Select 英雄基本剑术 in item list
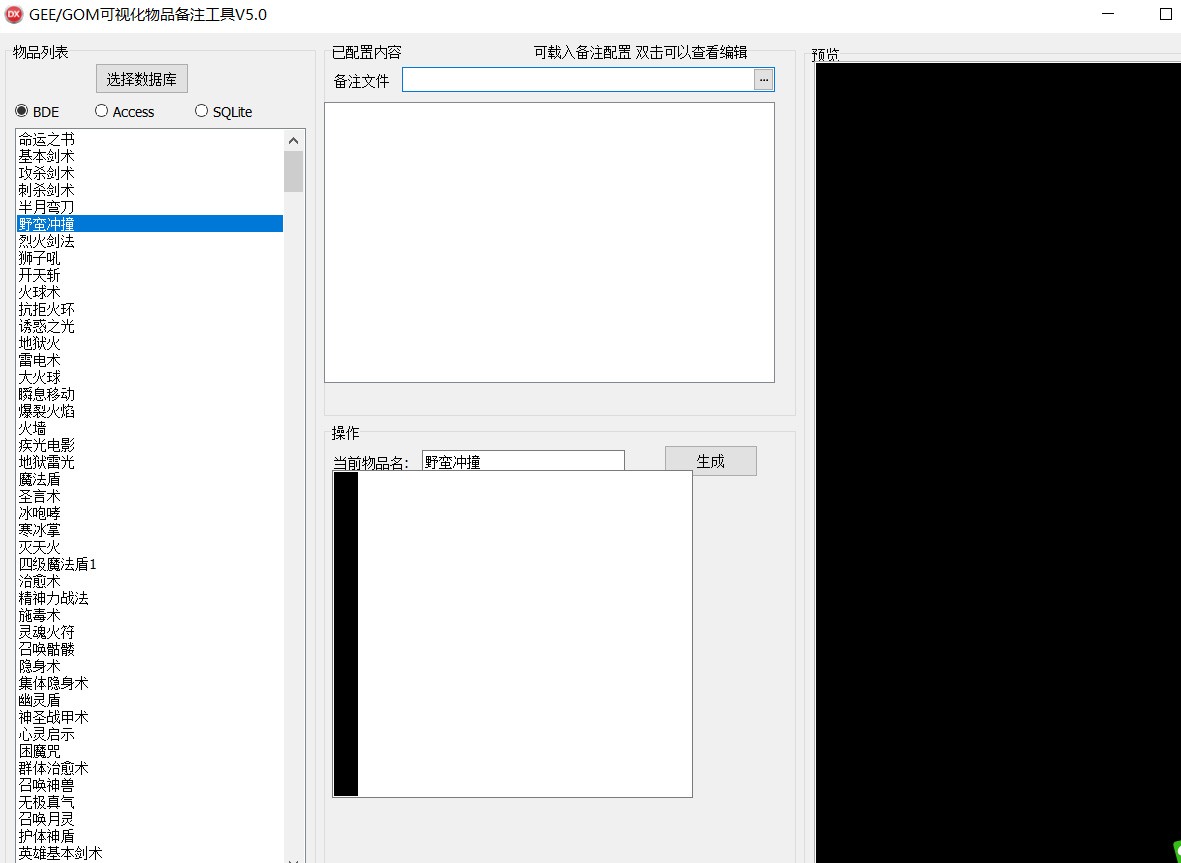This screenshot has height=863, width=1181. (150, 853)
